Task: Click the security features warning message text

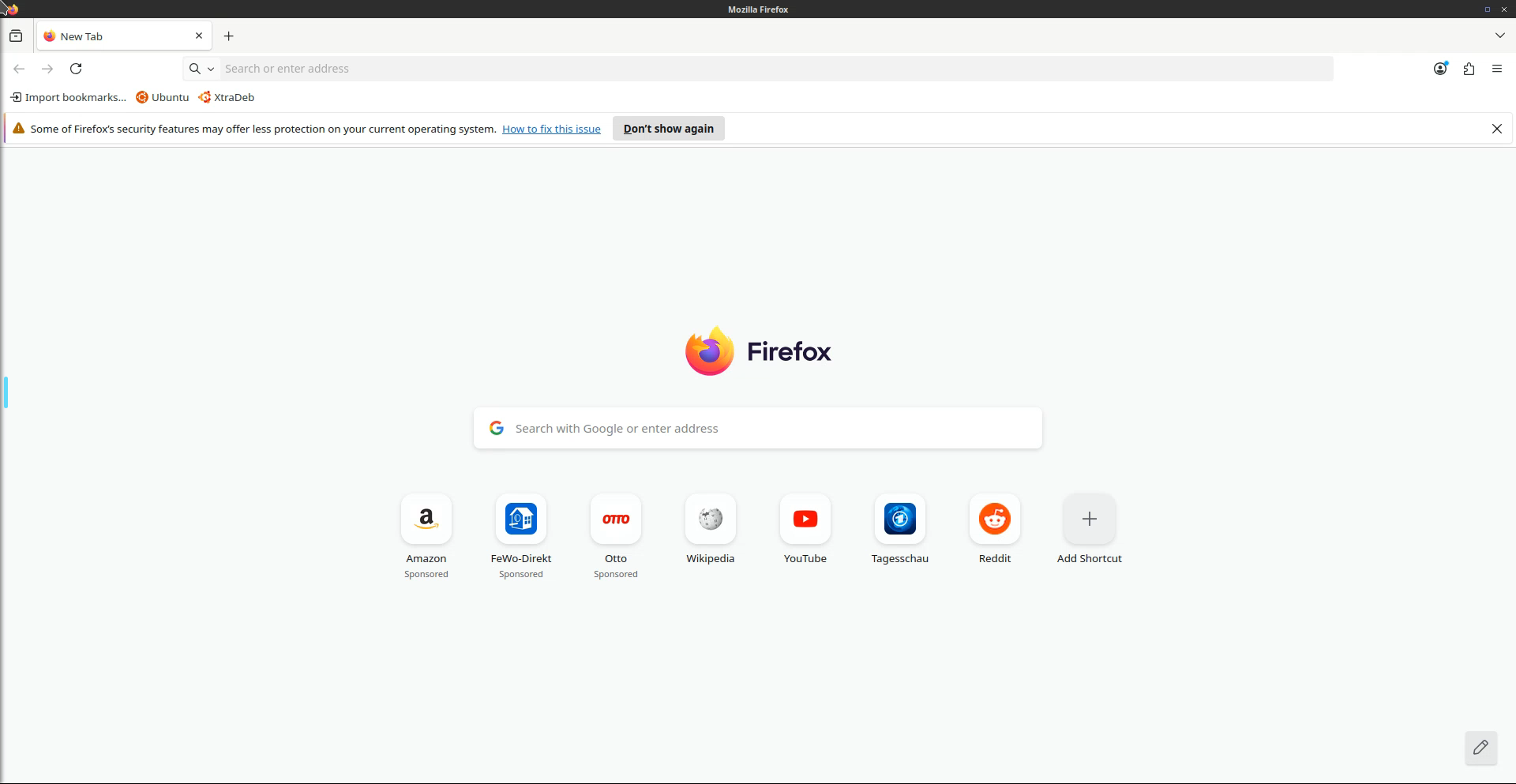Action: (x=263, y=129)
